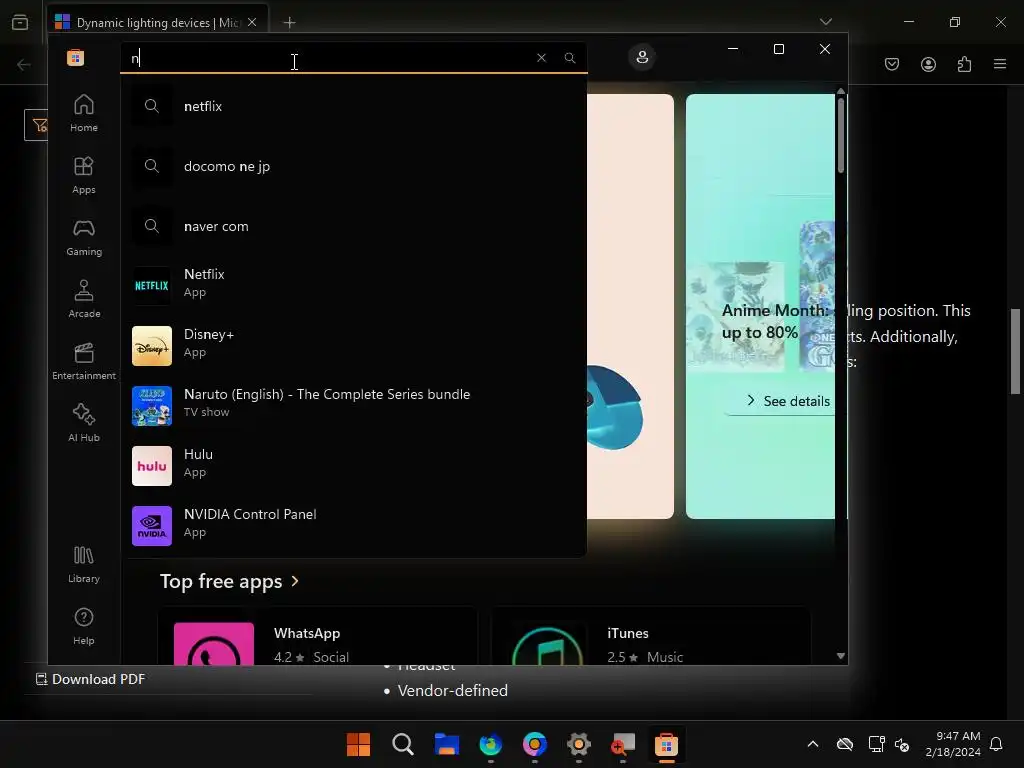Click Download PDF in browser page
Viewport: 1024px width, 768px height.
tap(91, 679)
